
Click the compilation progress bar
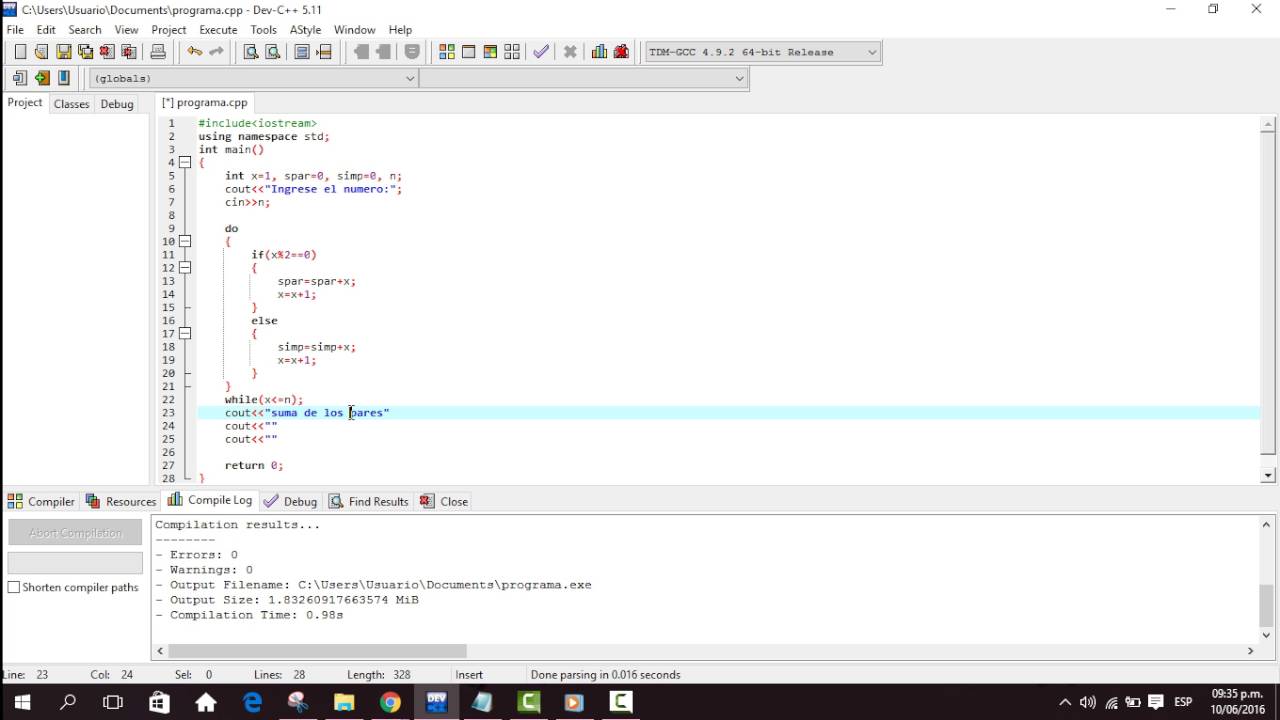(76, 563)
